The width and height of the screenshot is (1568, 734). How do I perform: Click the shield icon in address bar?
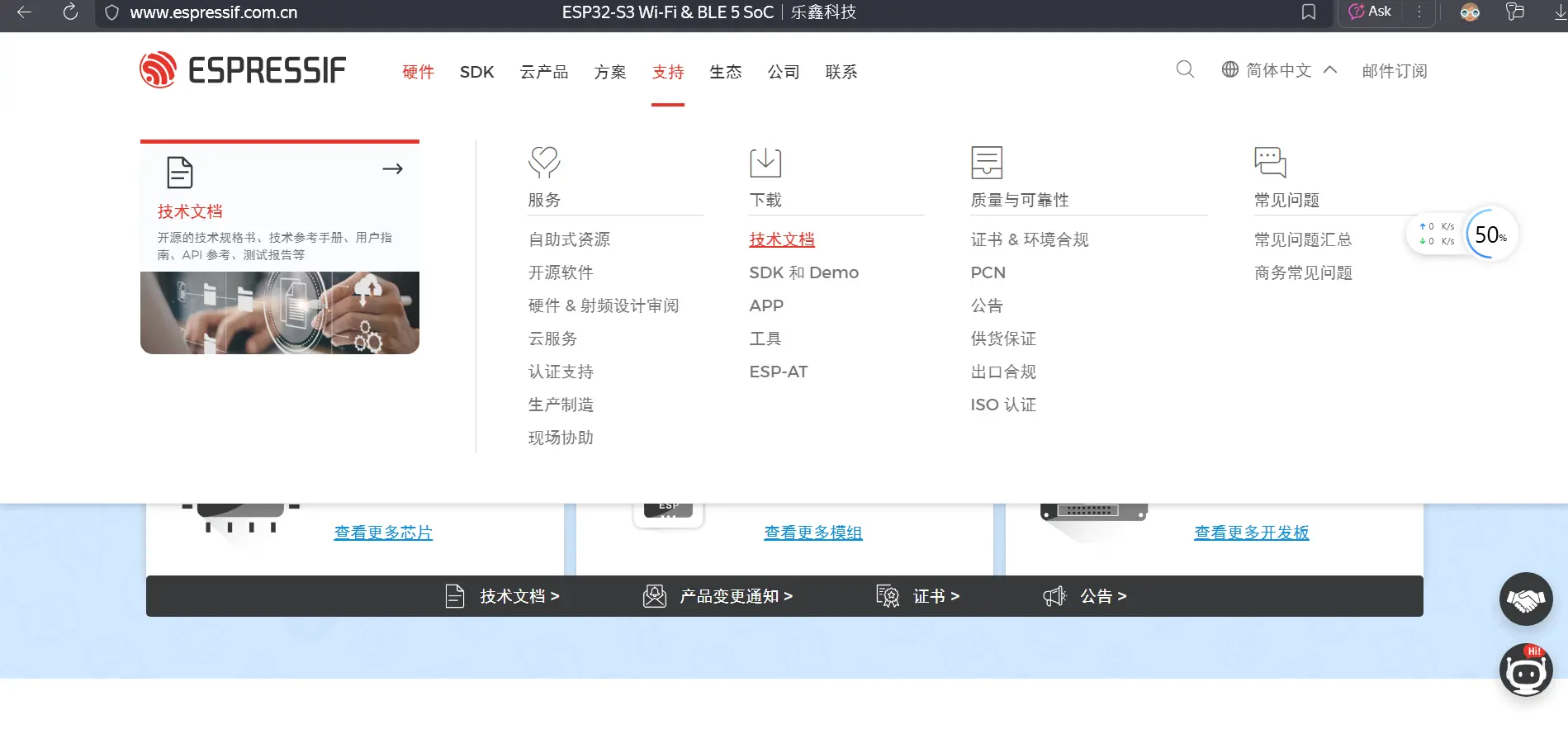tap(112, 13)
